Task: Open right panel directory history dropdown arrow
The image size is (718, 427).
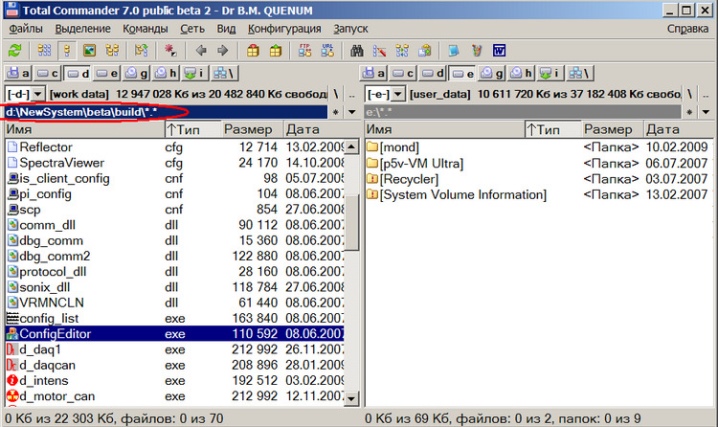Action: 706,112
